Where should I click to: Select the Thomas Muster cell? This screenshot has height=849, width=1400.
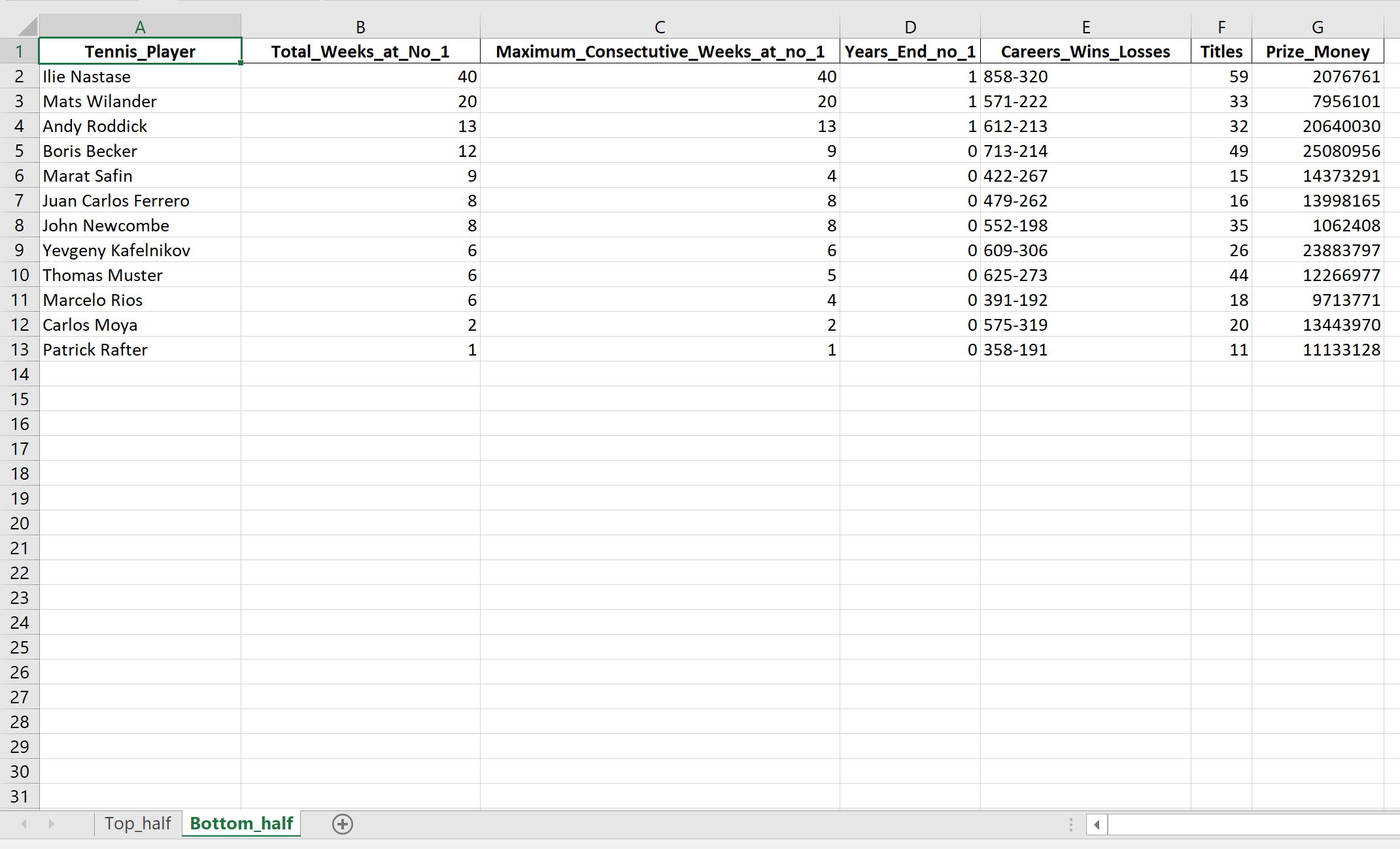(x=140, y=275)
